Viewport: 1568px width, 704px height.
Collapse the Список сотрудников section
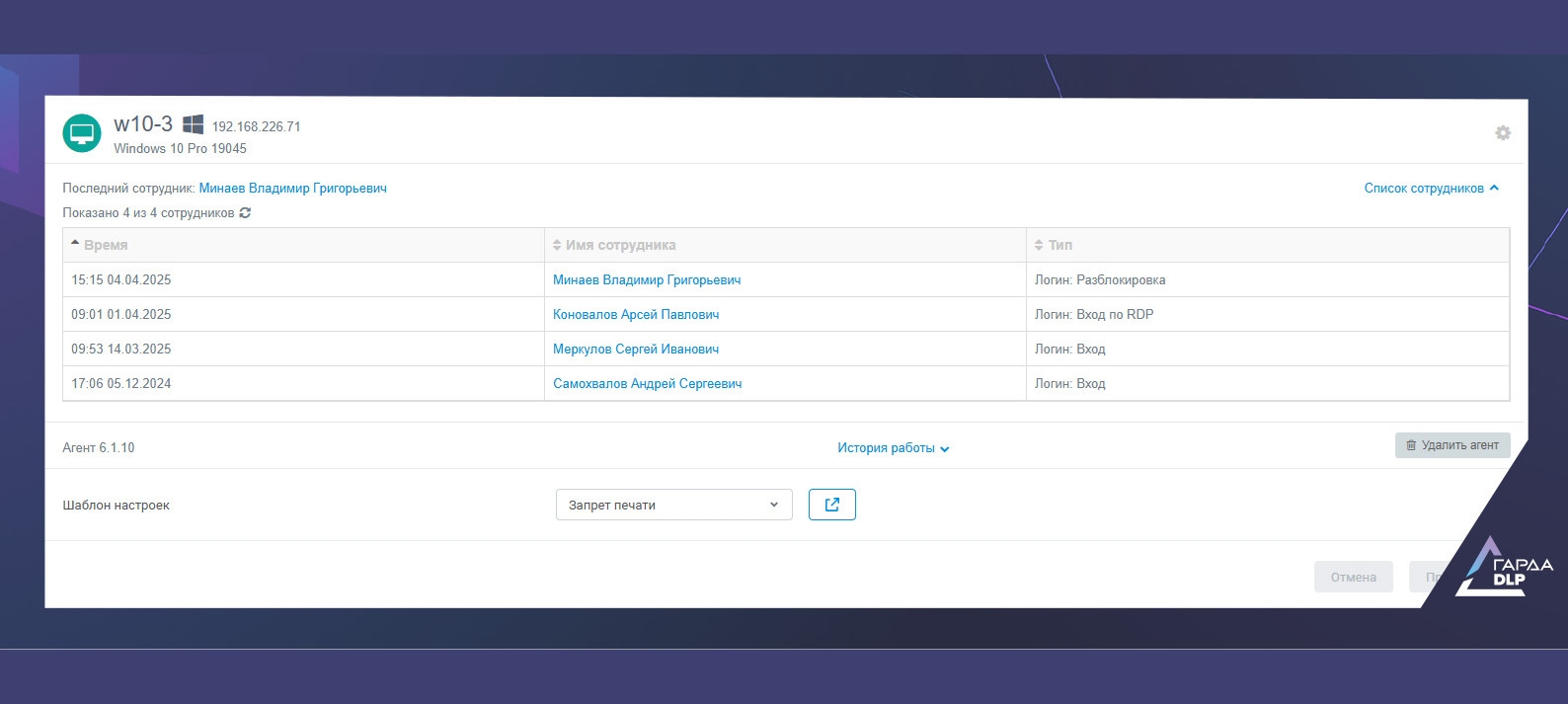[x=1431, y=188]
